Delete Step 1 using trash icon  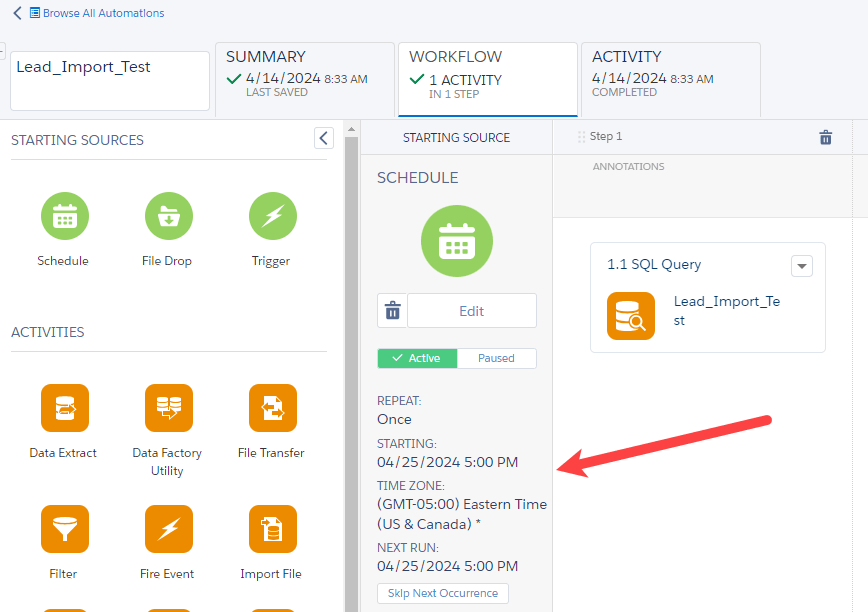click(825, 138)
